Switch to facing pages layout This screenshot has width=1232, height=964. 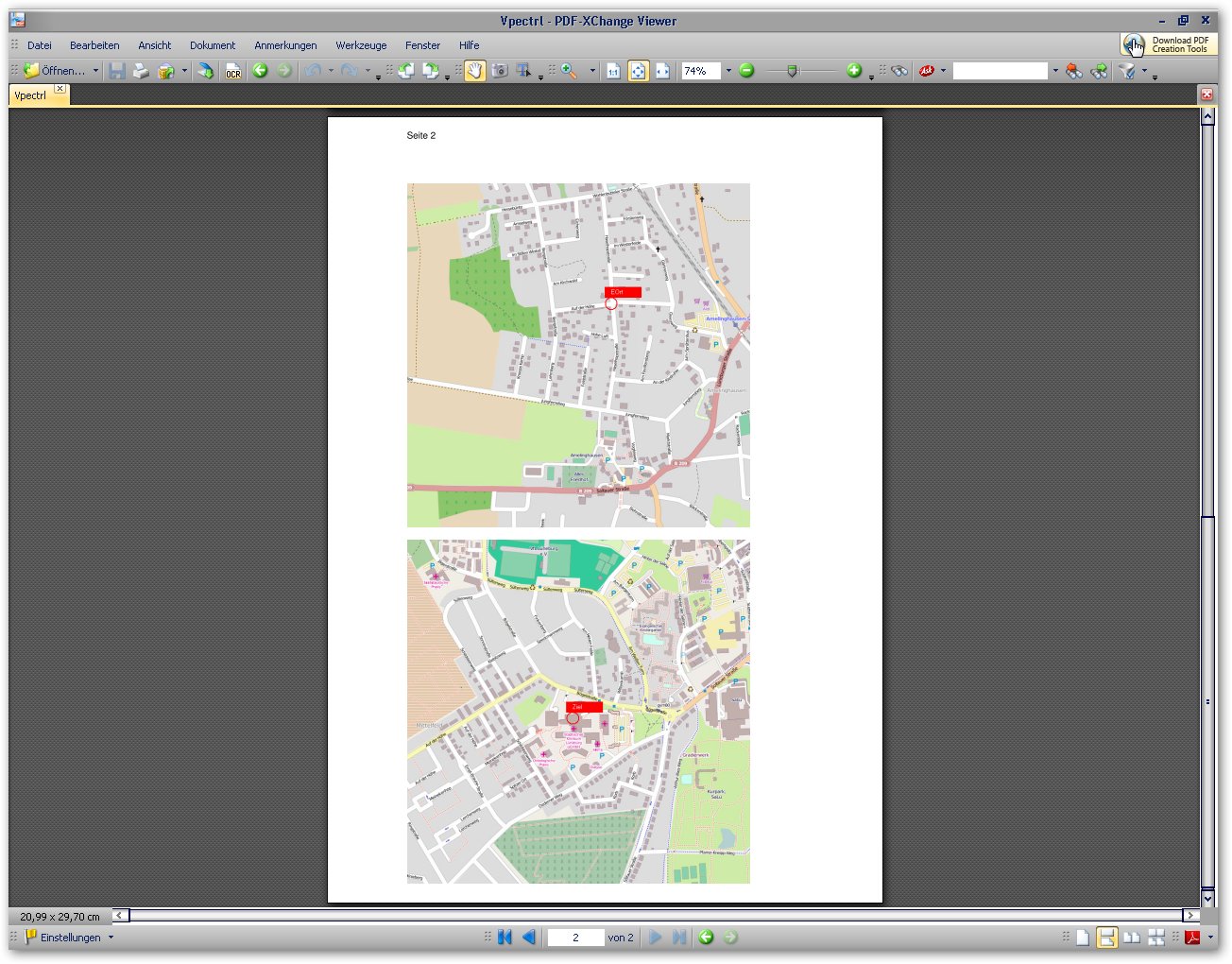(x=1132, y=938)
